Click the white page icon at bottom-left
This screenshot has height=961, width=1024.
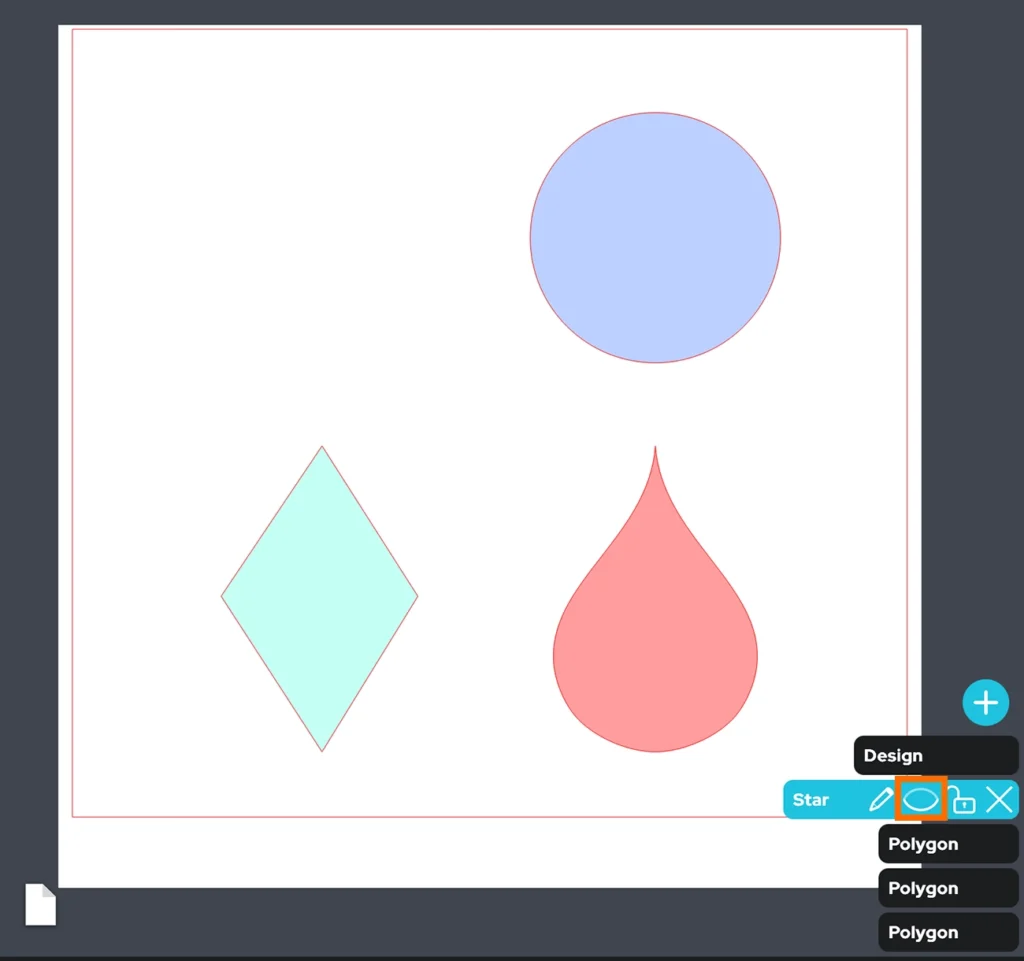40,904
